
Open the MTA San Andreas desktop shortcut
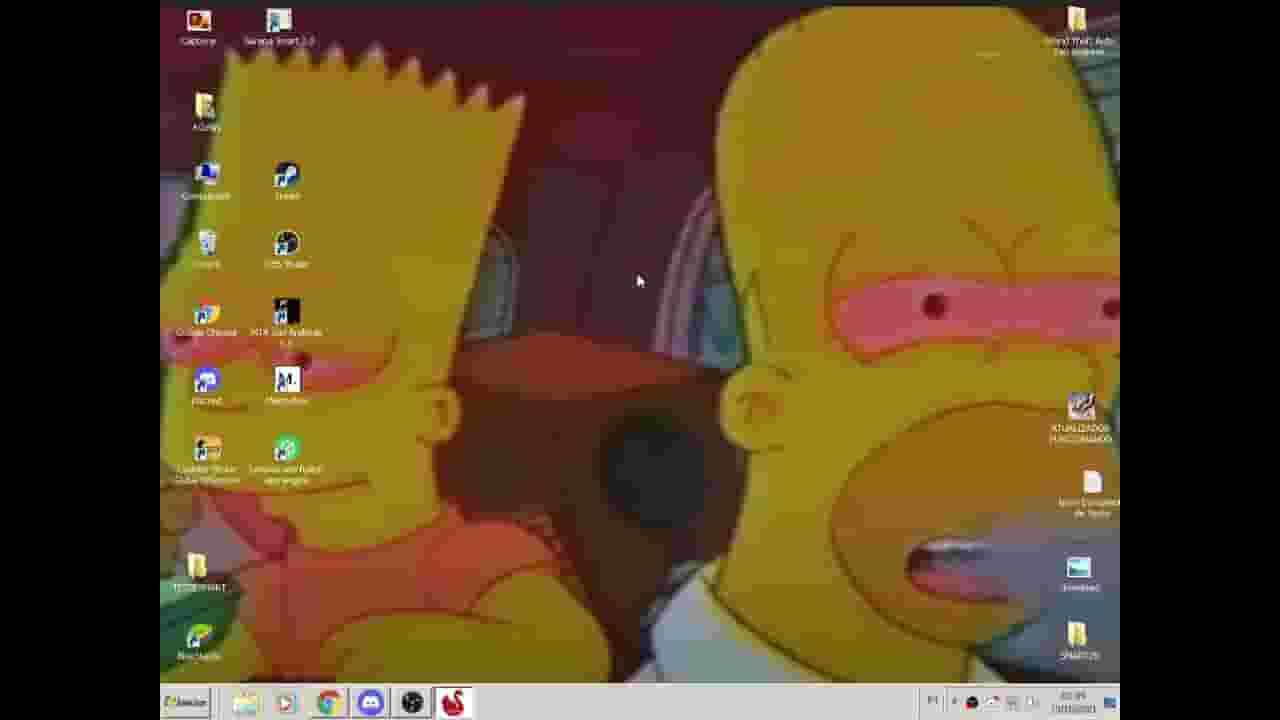click(287, 323)
